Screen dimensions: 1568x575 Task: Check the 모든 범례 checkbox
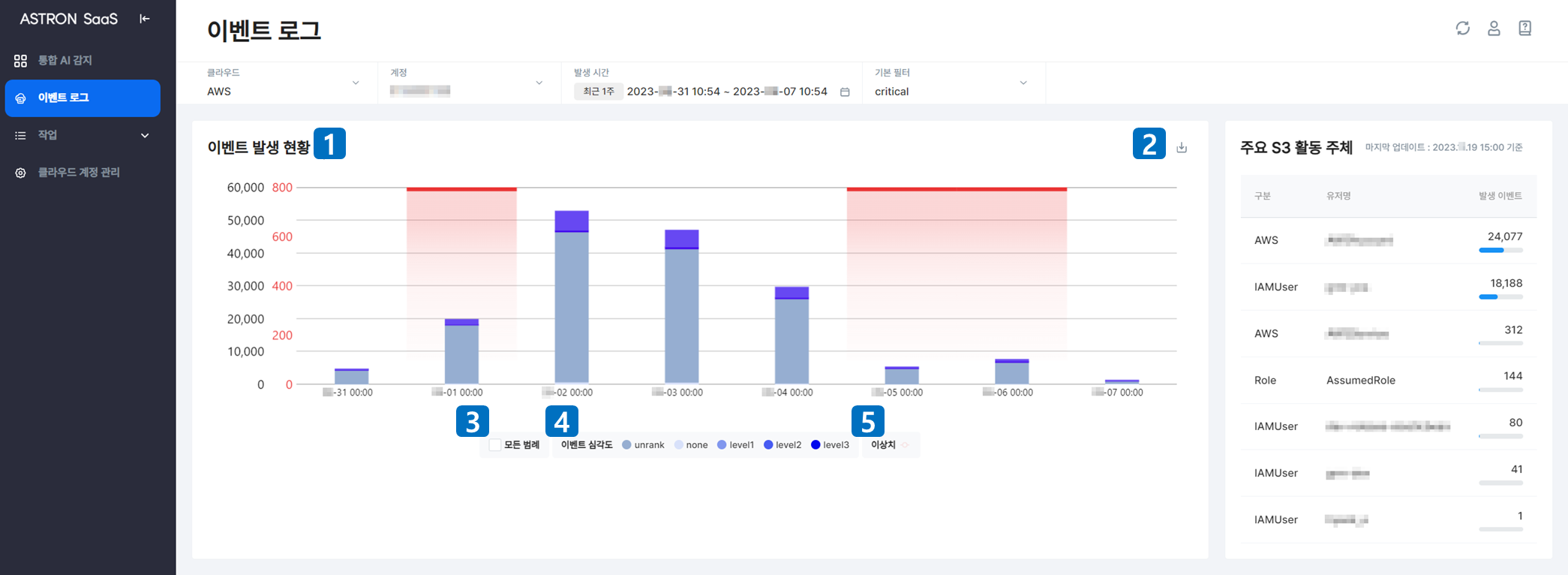(x=495, y=445)
